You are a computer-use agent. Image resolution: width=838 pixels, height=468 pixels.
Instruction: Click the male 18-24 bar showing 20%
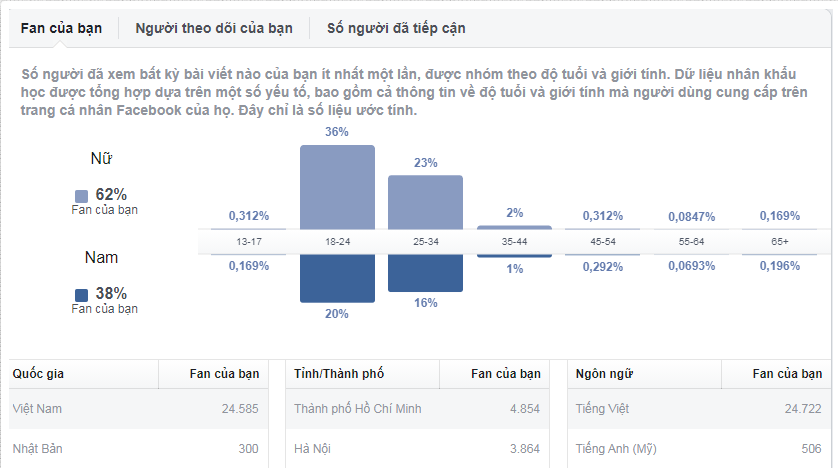337,278
